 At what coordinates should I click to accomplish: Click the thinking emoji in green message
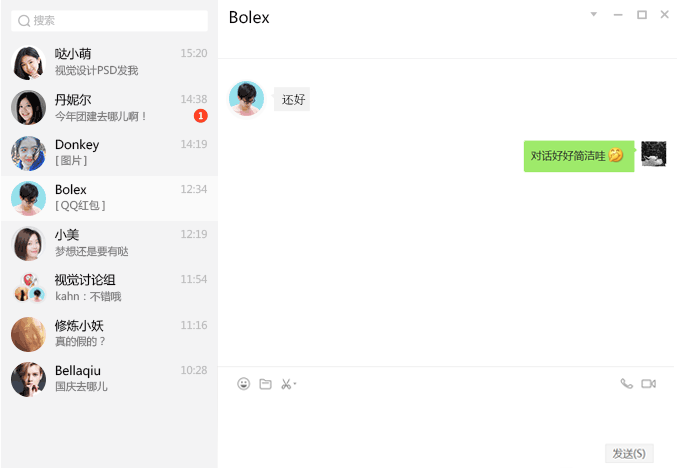point(616,155)
